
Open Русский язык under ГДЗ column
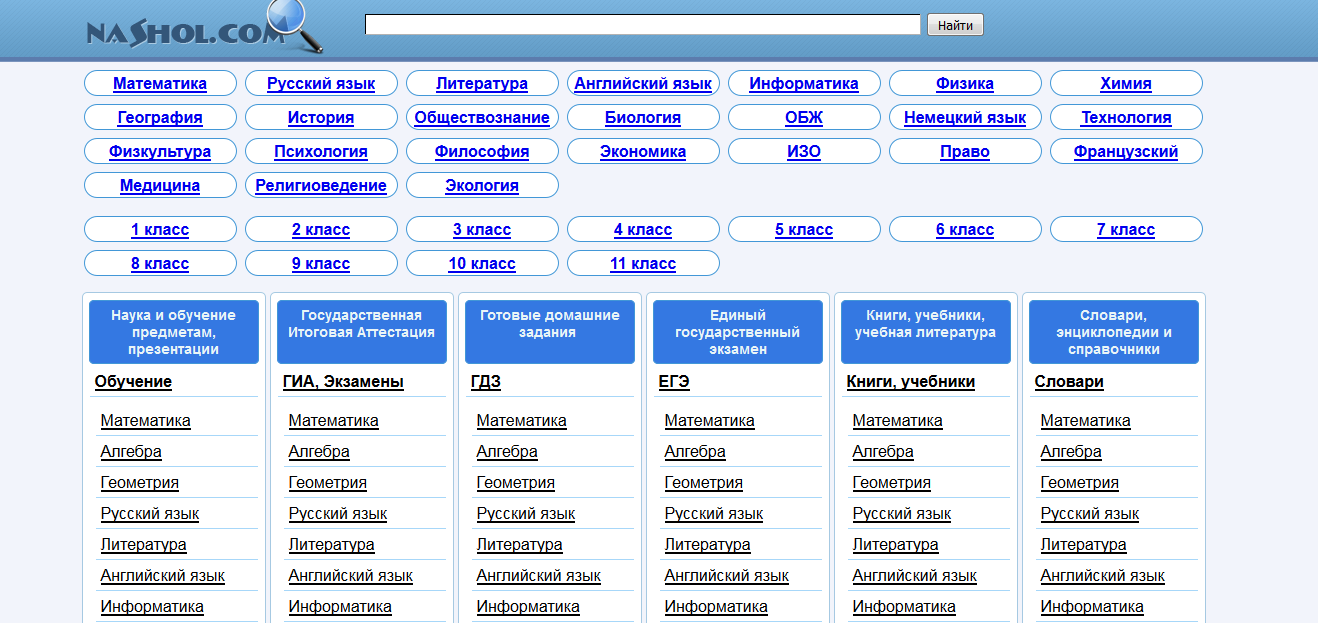(x=526, y=514)
